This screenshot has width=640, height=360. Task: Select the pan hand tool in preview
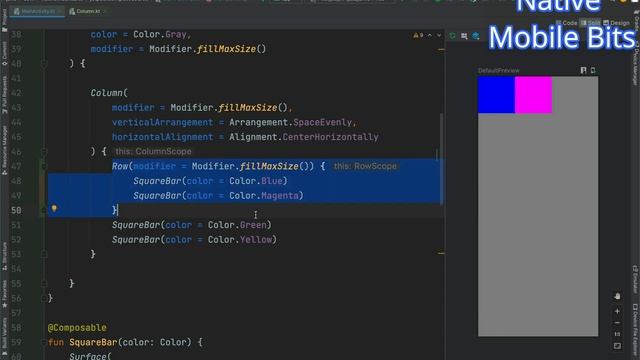pyautogui.click(x=617, y=296)
